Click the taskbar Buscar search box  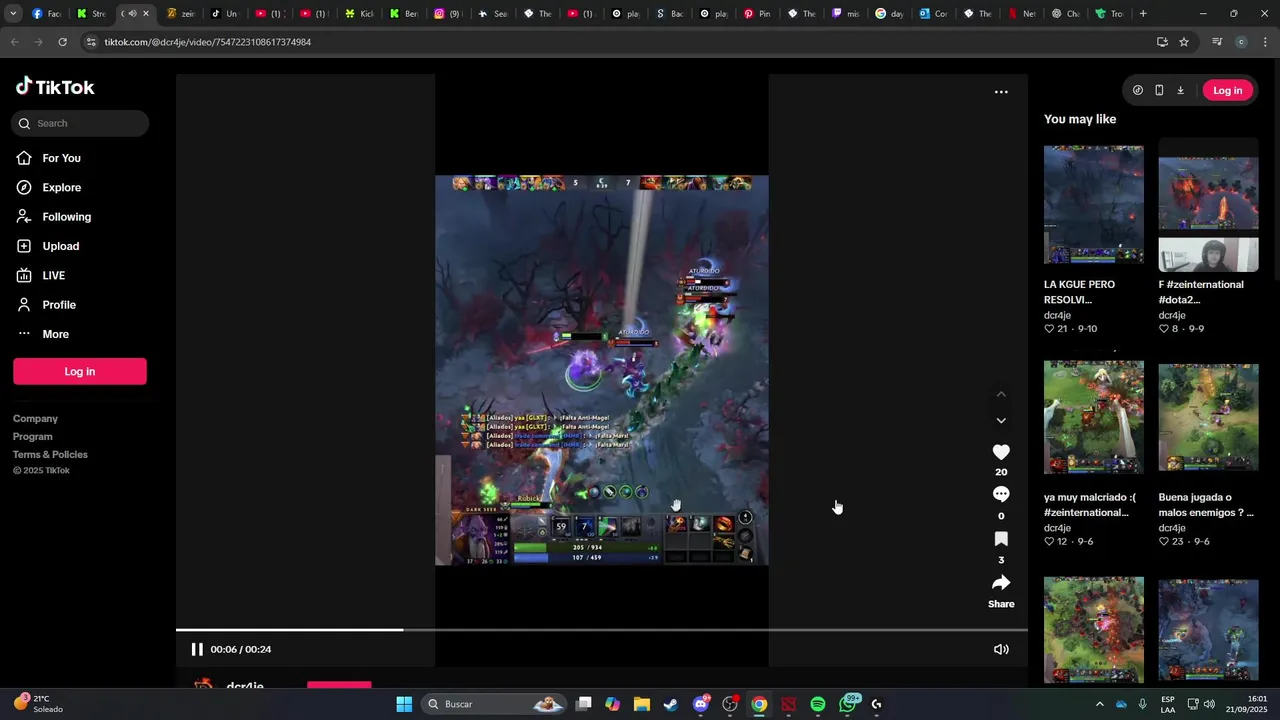click(494, 704)
